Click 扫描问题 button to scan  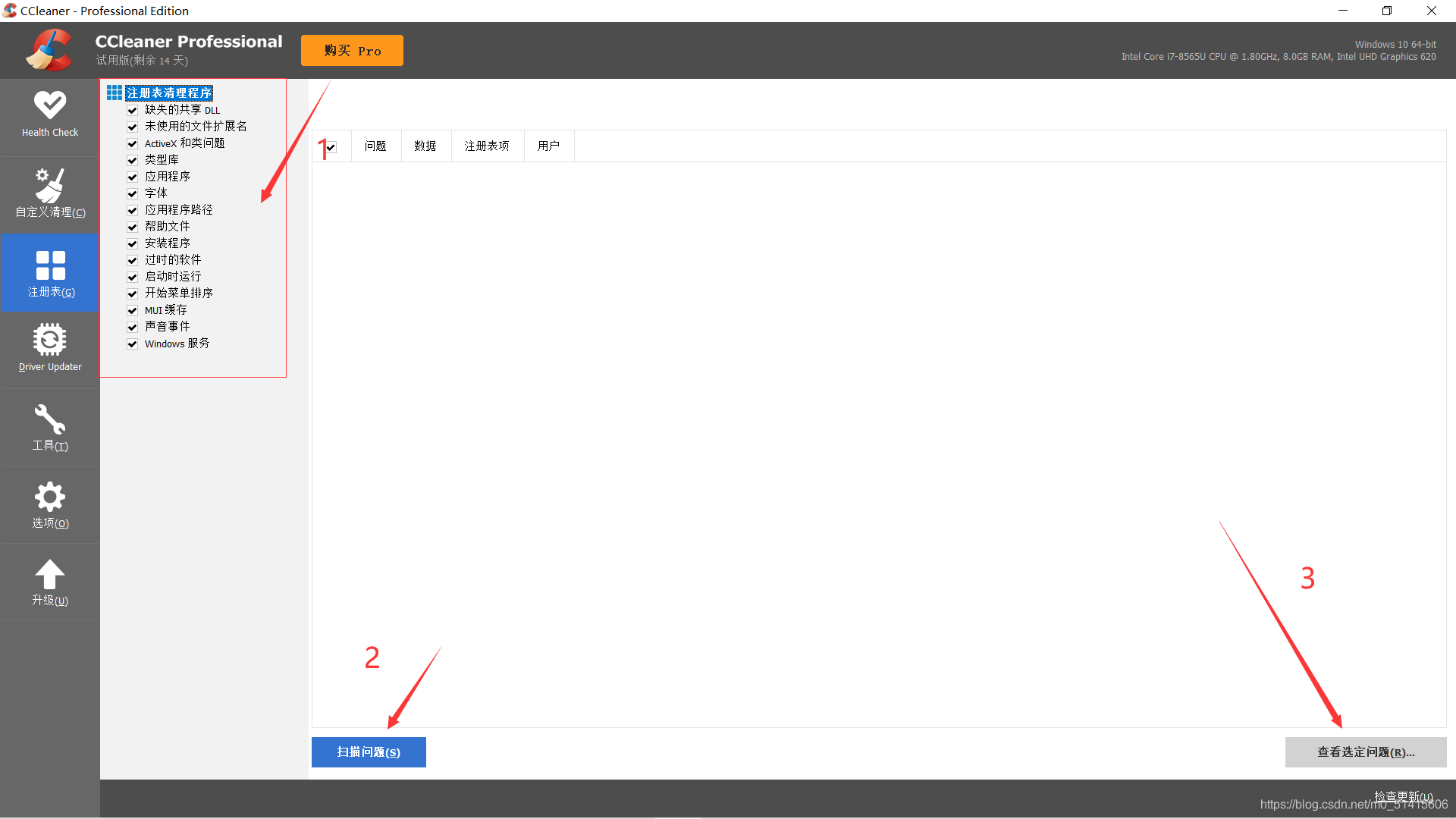point(368,752)
